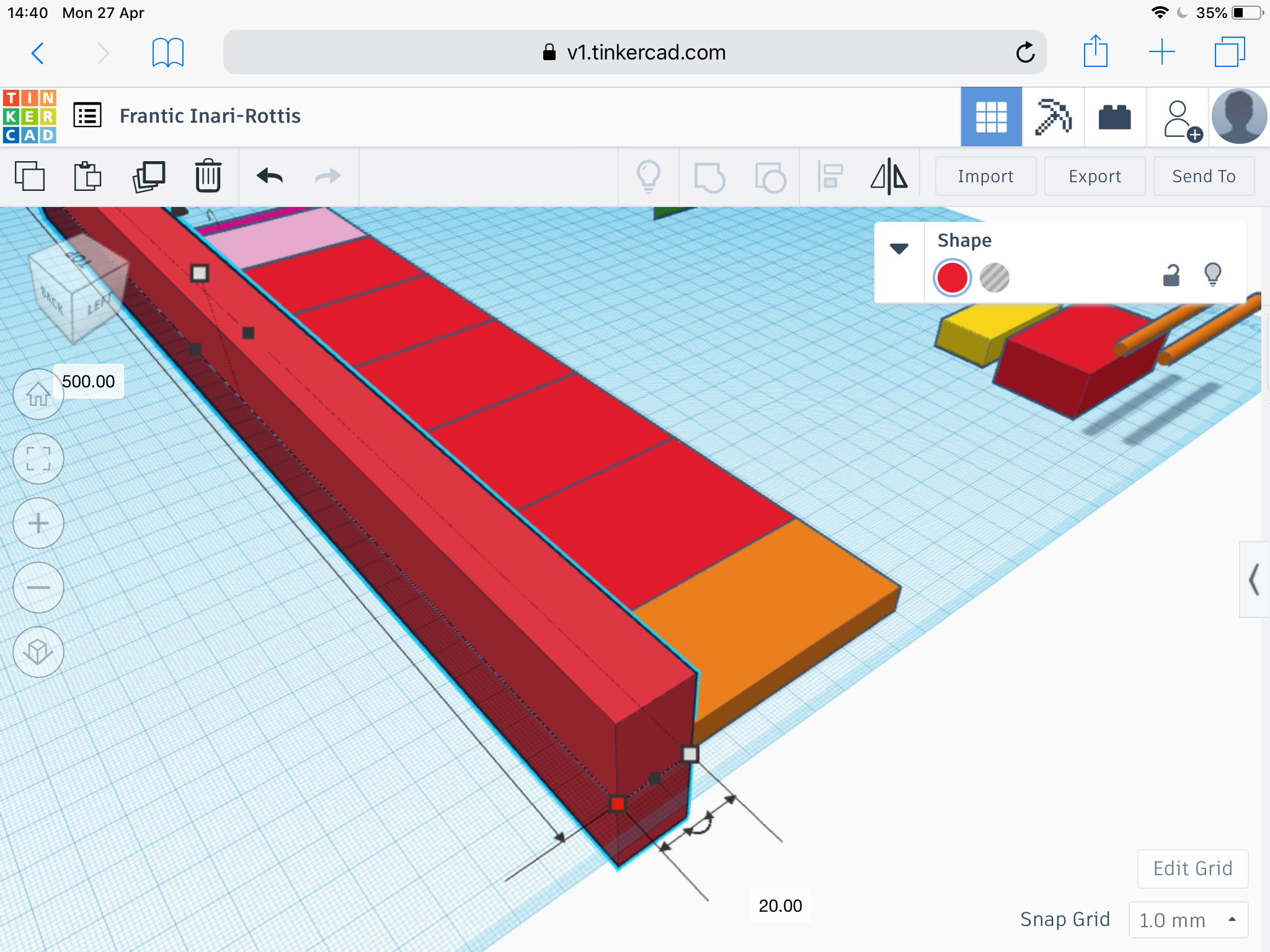
Task: Duplicate the selected shape
Action: click(149, 176)
